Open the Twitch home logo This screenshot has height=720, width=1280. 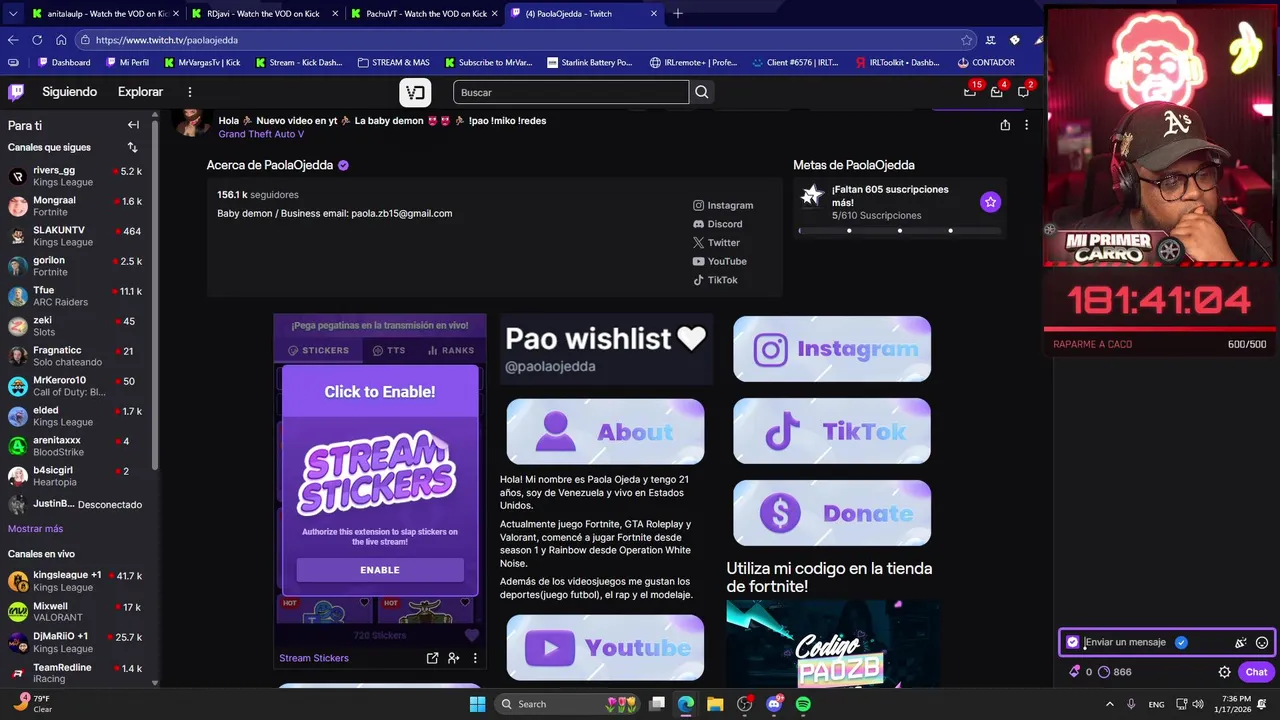point(16,92)
